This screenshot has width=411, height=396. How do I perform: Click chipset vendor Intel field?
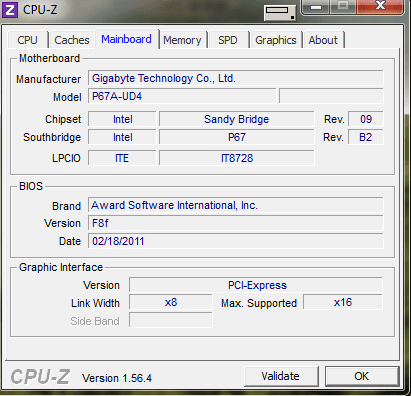122,119
